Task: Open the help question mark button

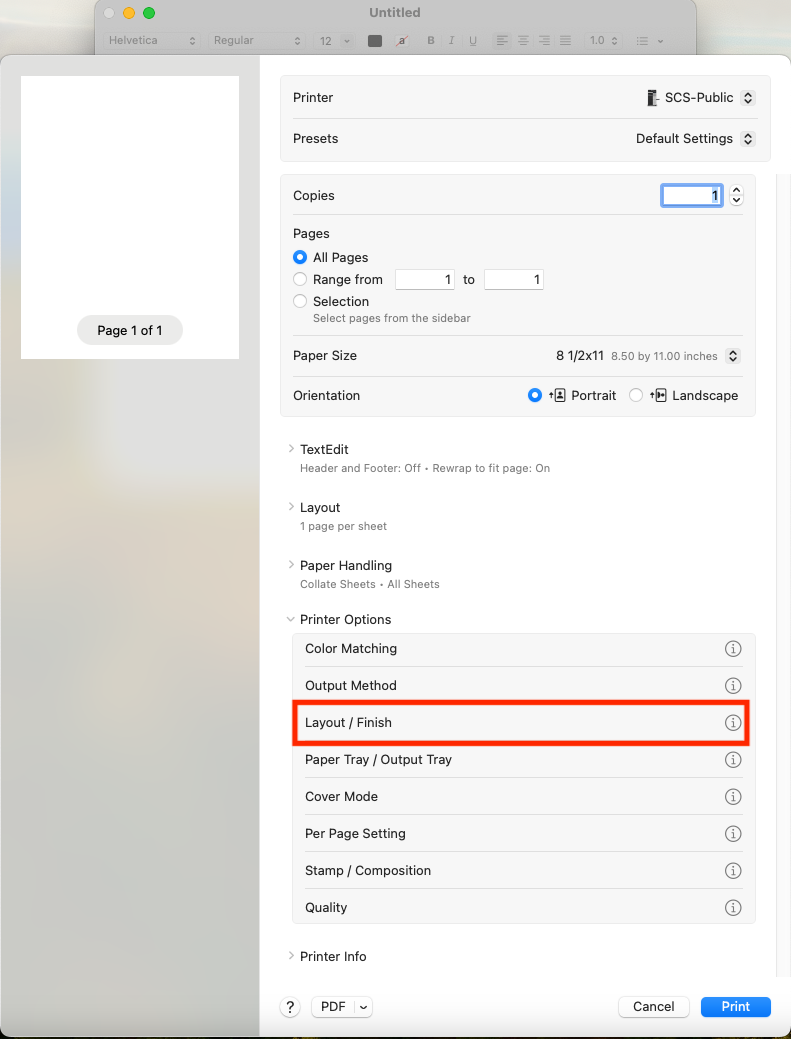Action: [290, 1007]
